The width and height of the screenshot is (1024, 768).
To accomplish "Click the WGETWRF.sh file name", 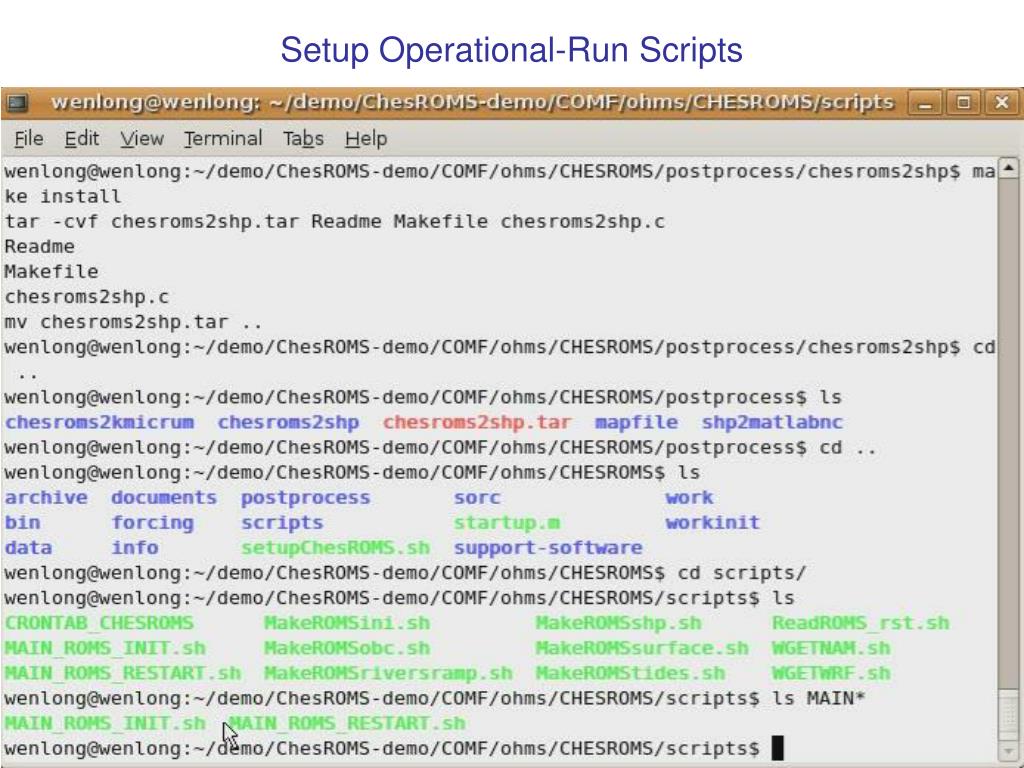I will (831, 673).
